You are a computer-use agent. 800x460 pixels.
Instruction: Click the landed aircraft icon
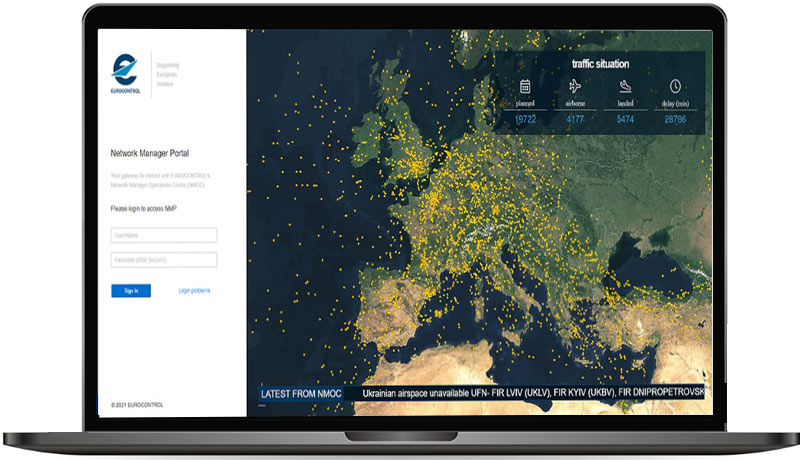coord(625,87)
